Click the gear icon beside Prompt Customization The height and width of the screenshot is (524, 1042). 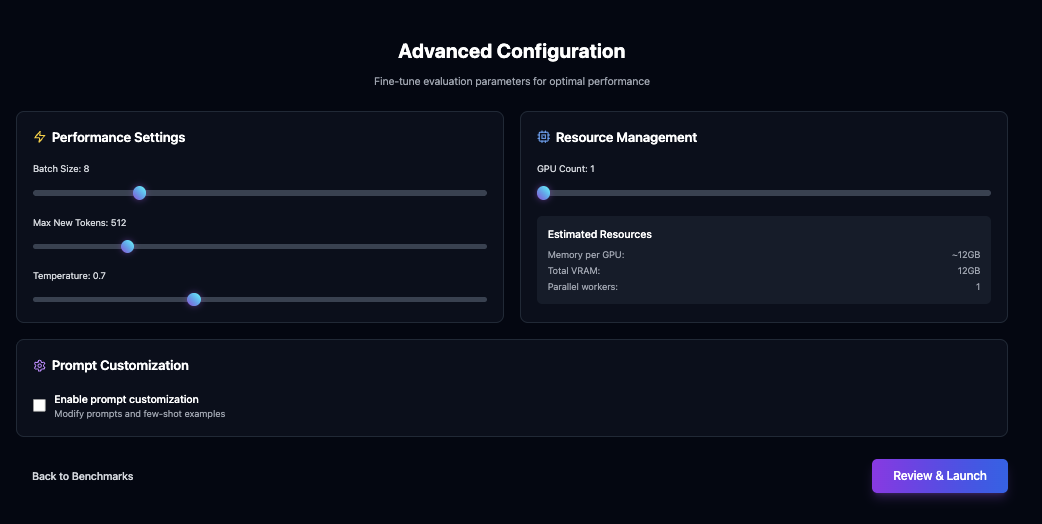(40, 366)
